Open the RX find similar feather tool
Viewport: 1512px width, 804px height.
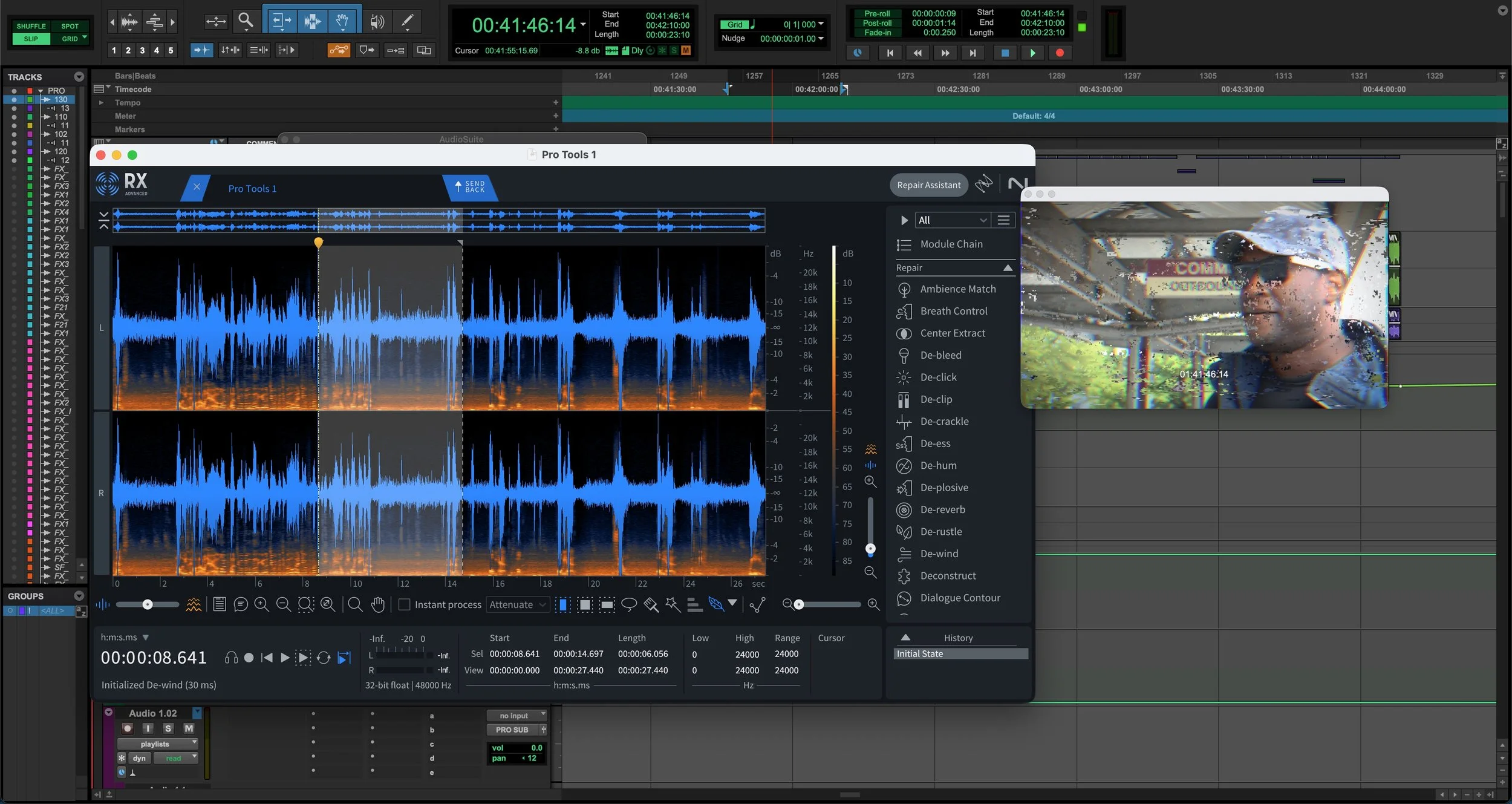716,604
